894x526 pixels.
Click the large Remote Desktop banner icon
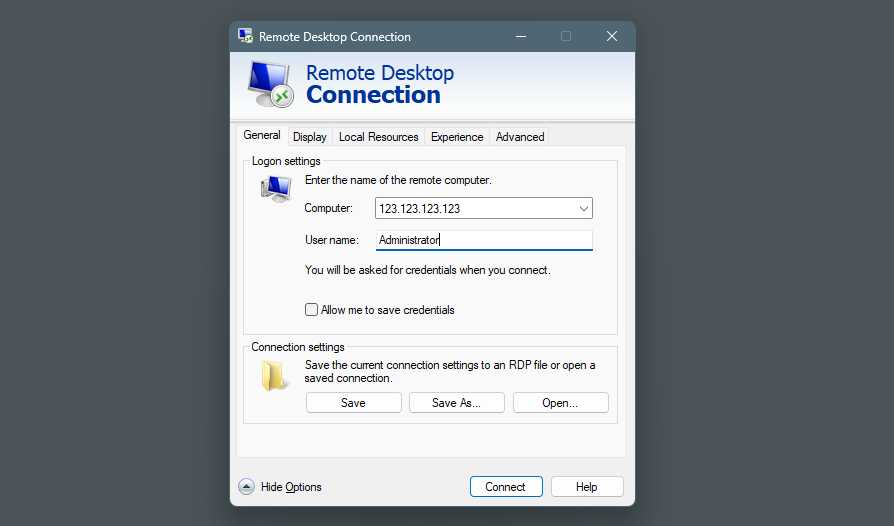[x=270, y=85]
